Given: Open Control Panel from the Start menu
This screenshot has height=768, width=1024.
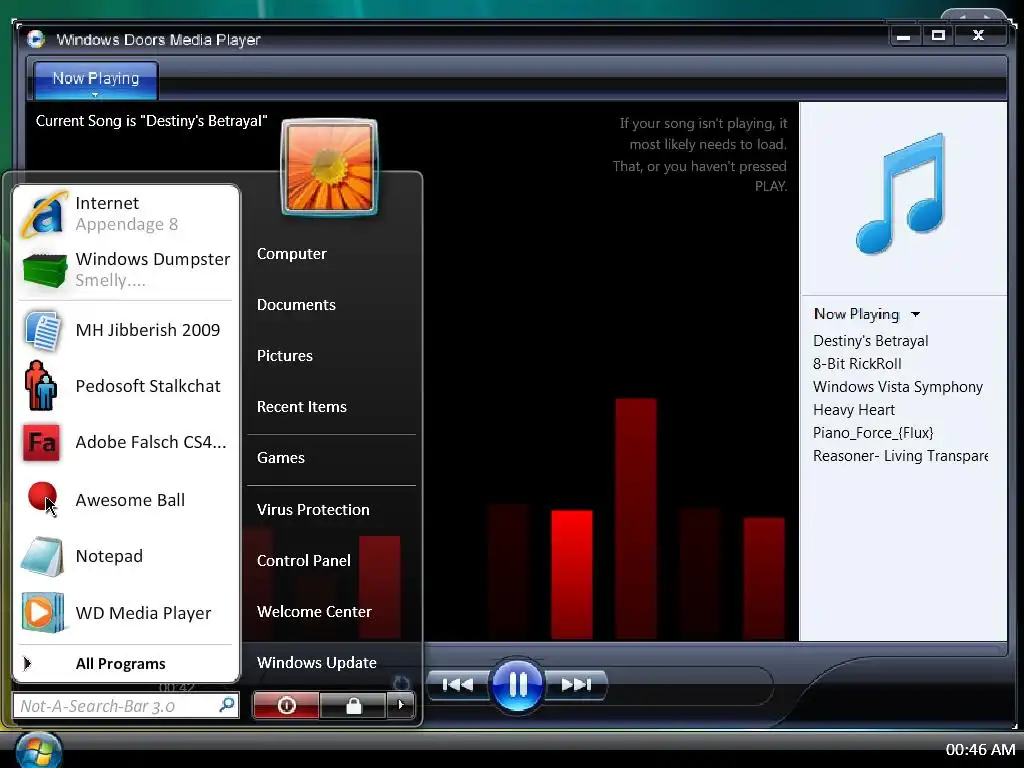Looking at the screenshot, I should click(x=303, y=560).
